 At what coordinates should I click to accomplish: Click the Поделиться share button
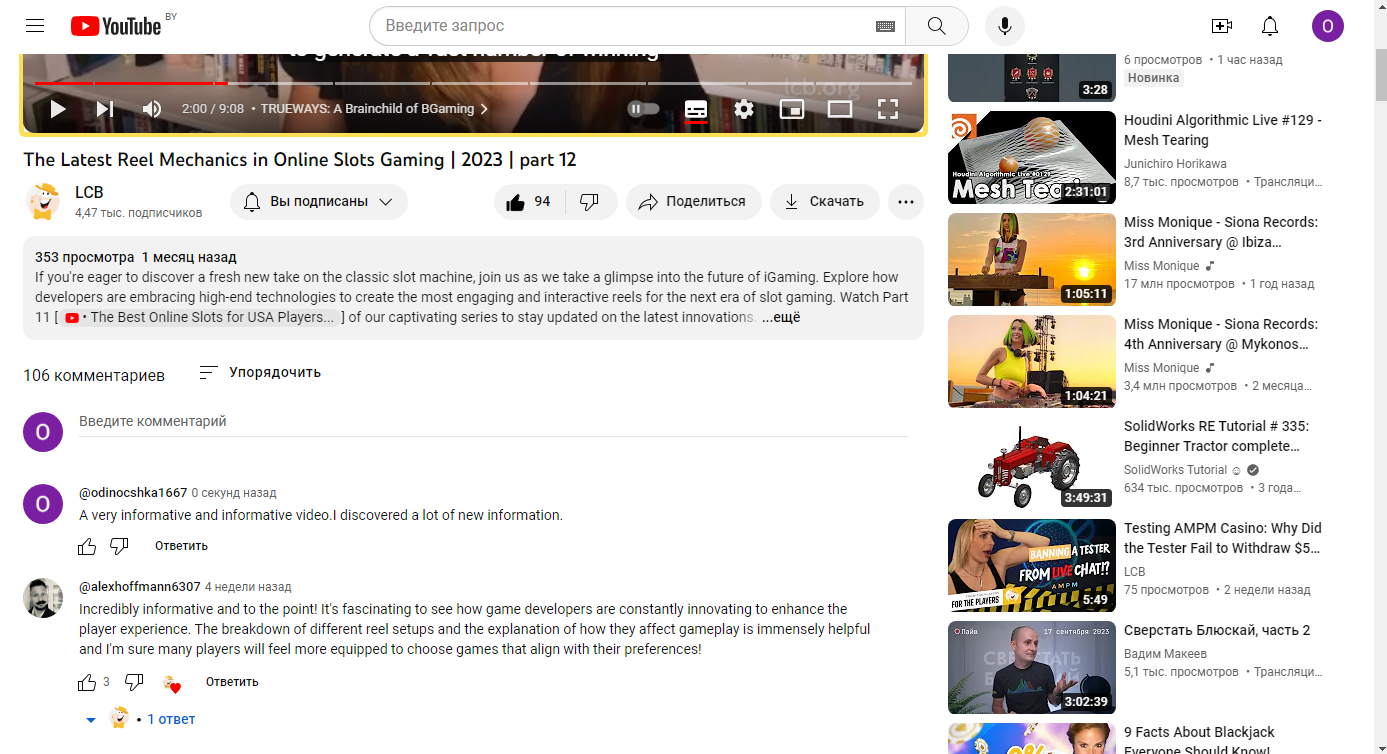[693, 201]
